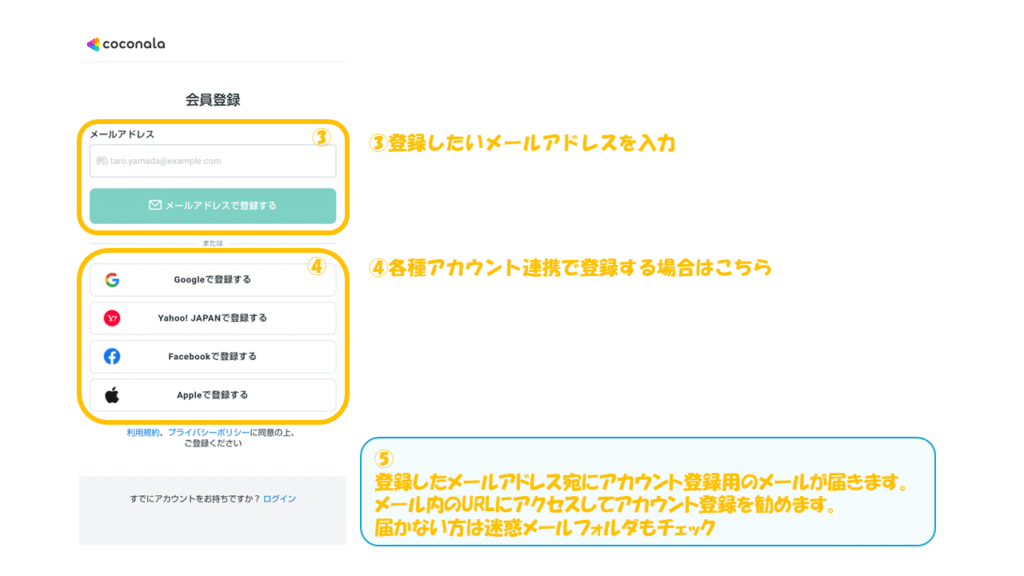This screenshot has height=576, width=1024.
Task: Click the circled ④ marker in the social login box
Action: tap(316, 267)
